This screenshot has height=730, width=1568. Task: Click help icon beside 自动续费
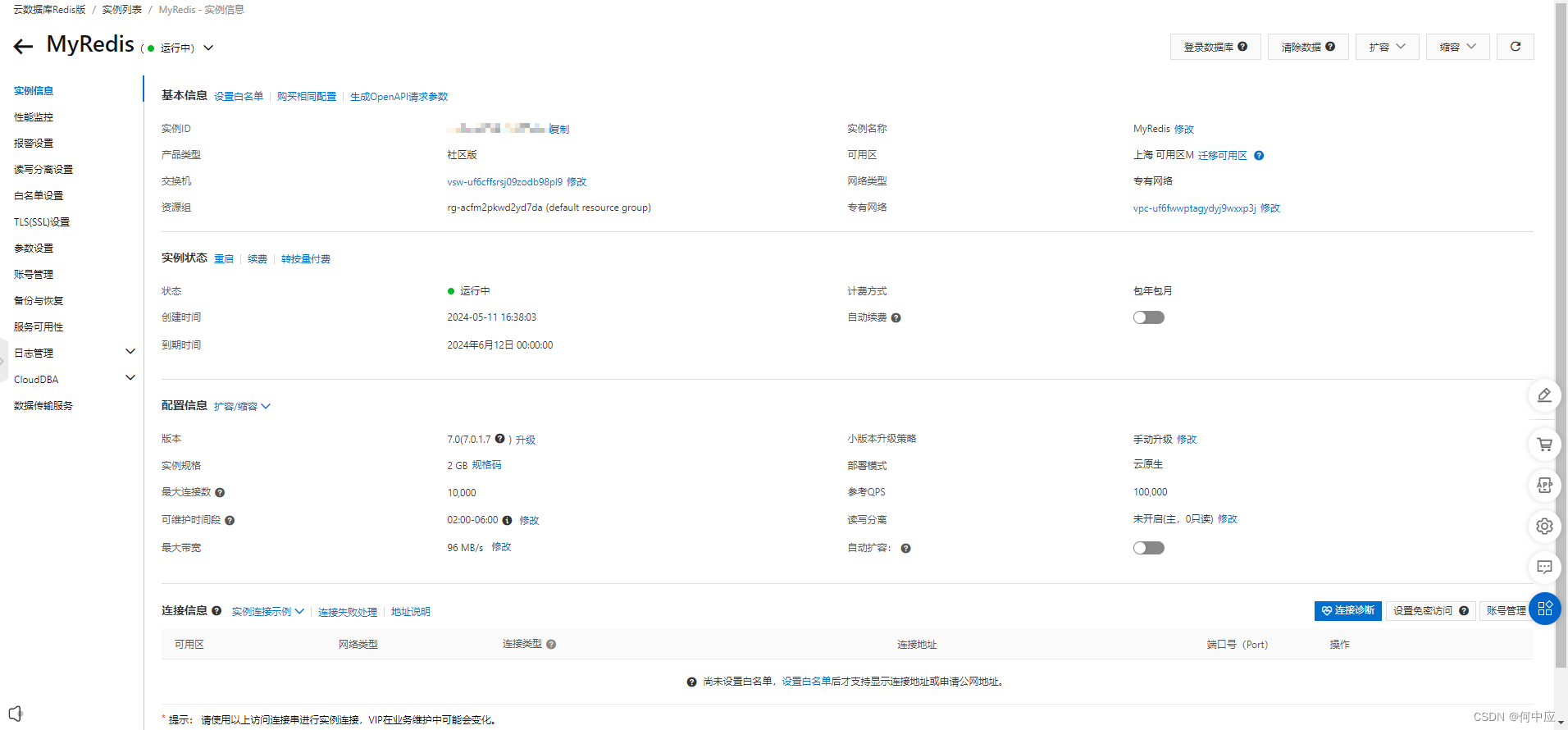click(x=896, y=318)
